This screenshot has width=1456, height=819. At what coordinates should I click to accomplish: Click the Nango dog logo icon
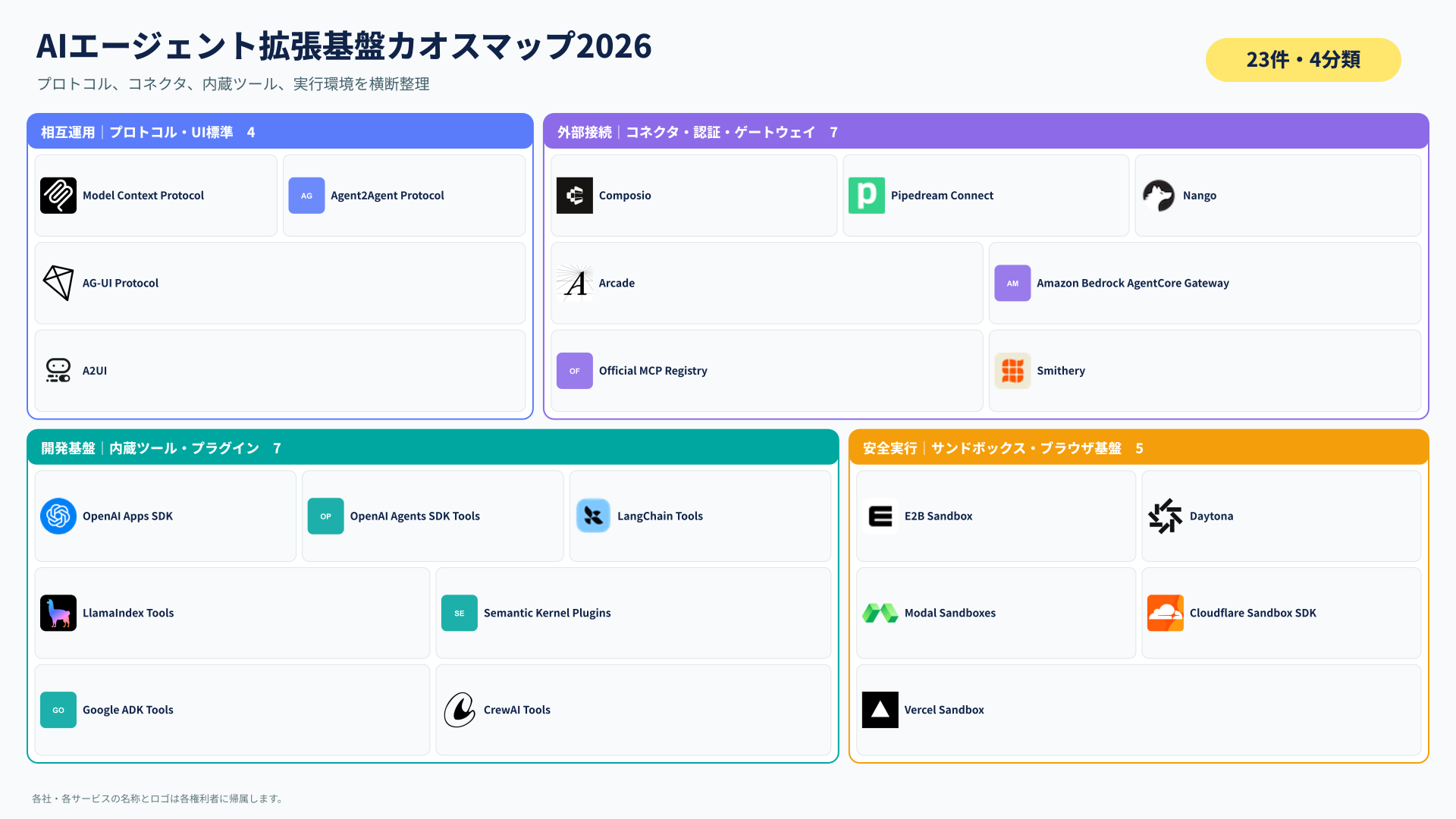[1159, 196]
